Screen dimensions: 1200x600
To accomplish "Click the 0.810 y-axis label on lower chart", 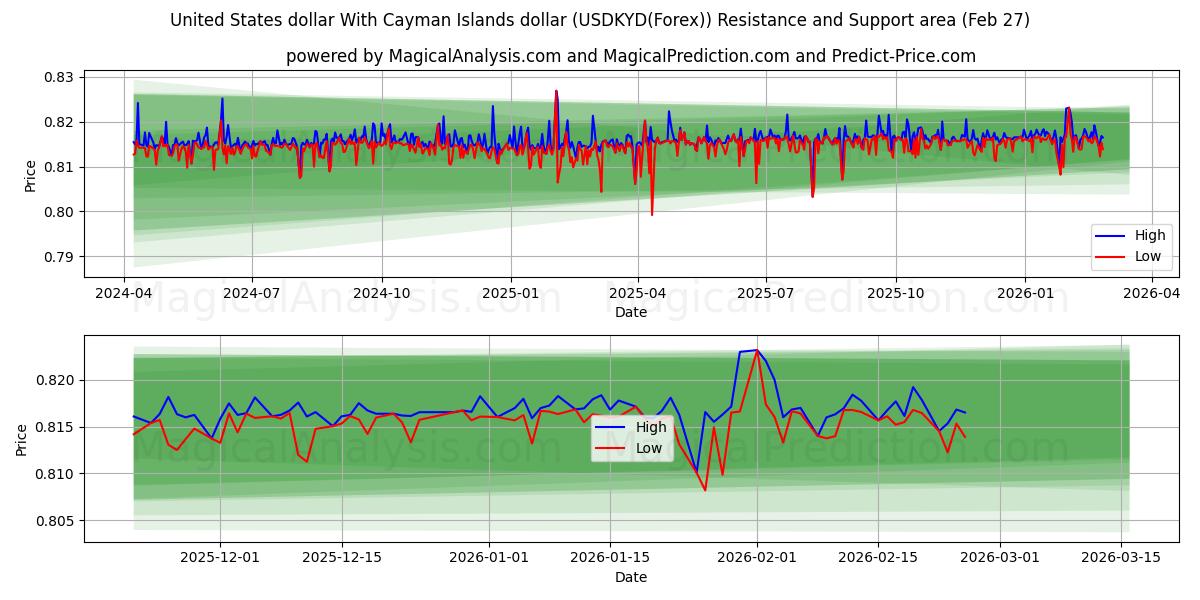I will tap(56, 474).
